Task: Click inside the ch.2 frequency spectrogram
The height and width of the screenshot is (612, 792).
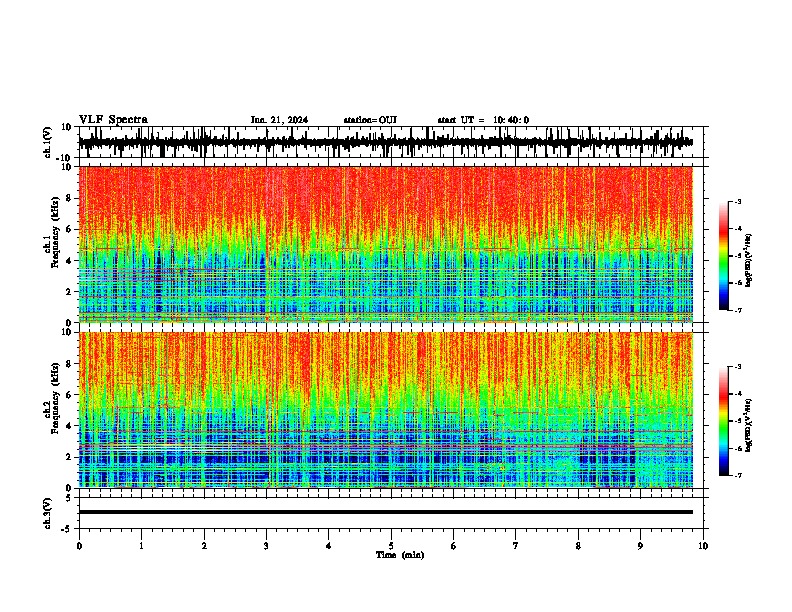Action: click(x=385, y=410)
